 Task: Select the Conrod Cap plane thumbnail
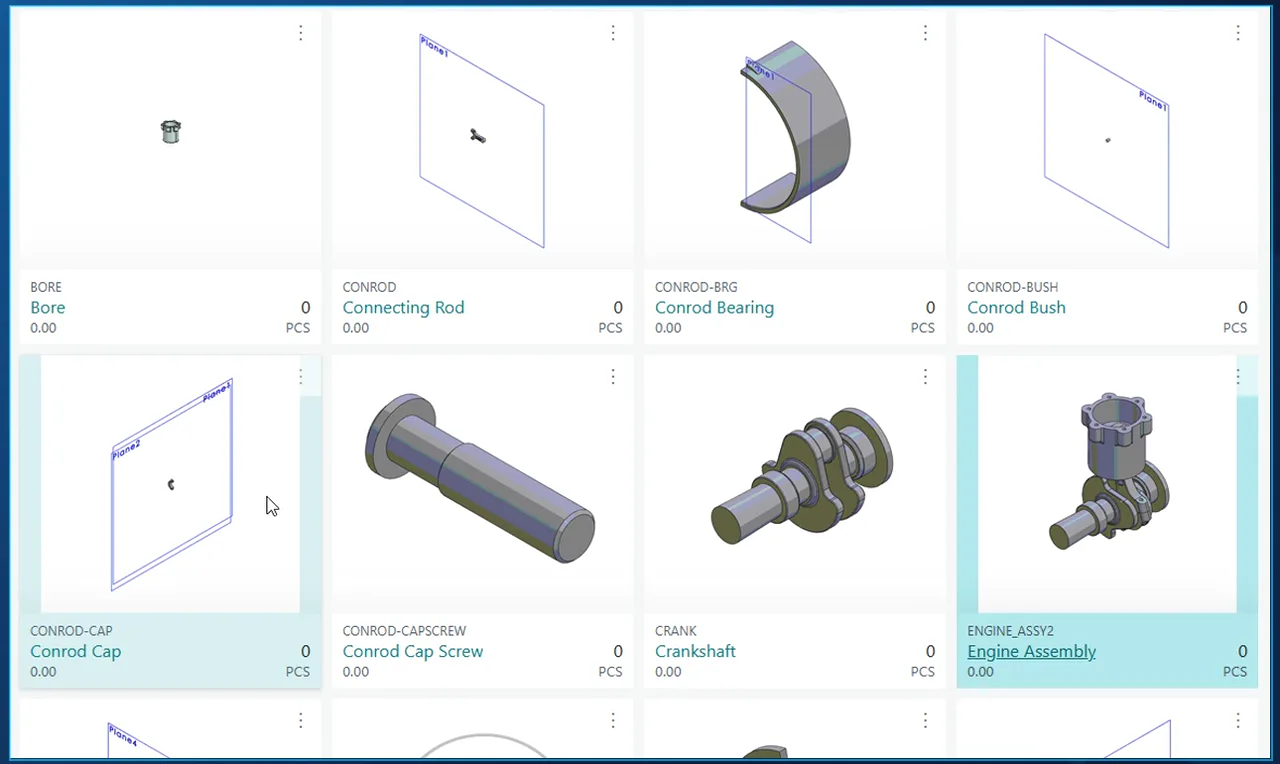(170, 484)
